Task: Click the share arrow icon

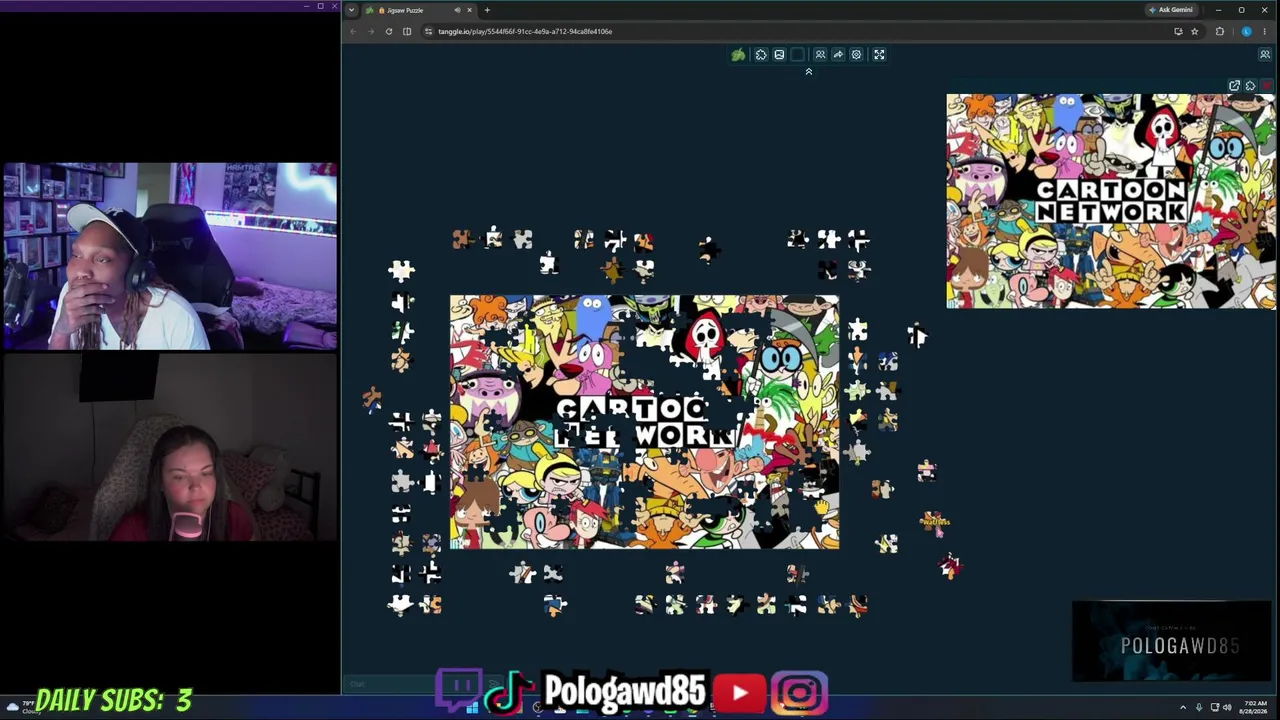Action: pos(838,55)
